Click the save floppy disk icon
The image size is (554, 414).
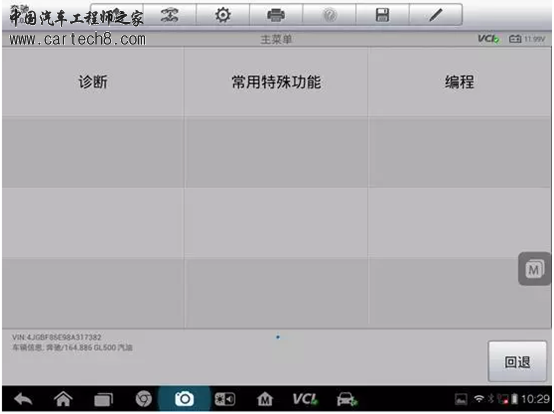tap(383, 15)
